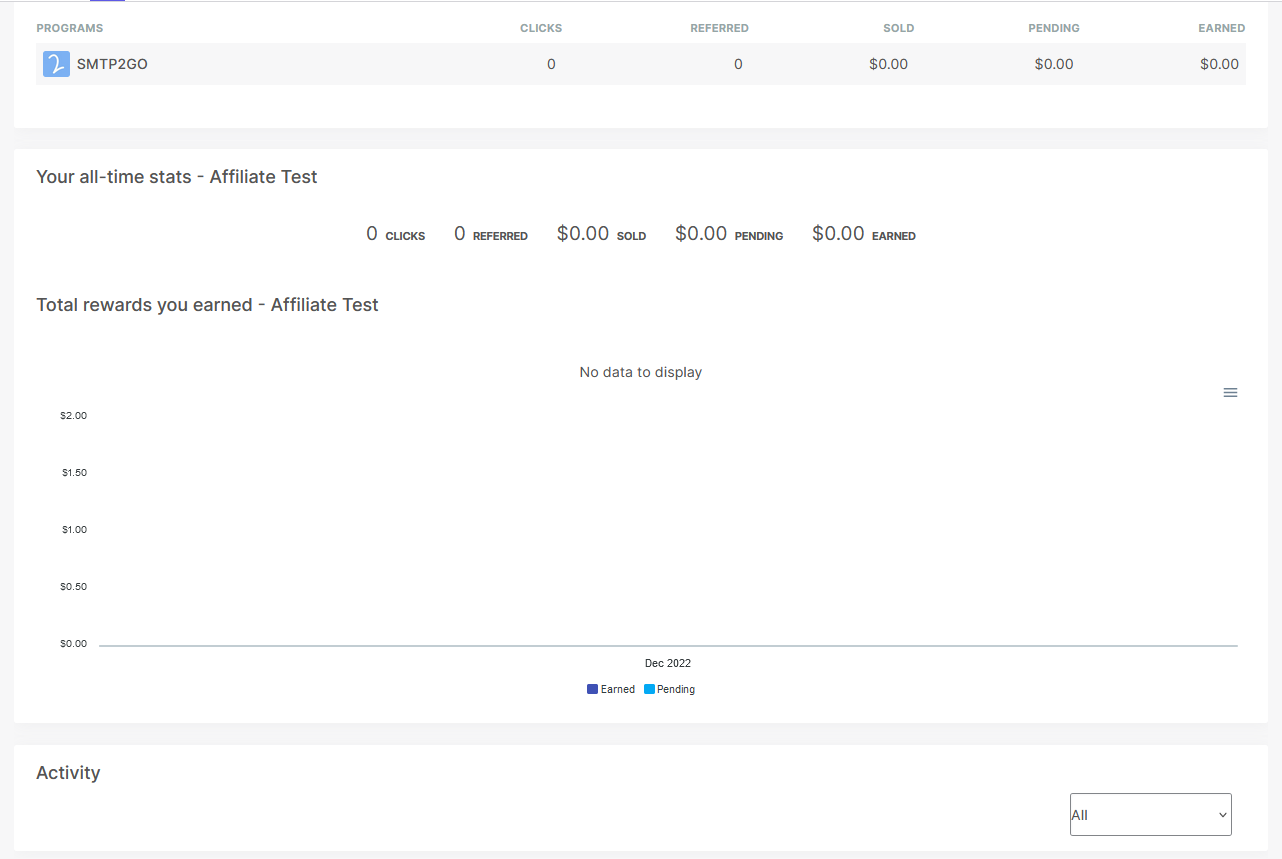Select the SMTP2GO row pending amount

pyautogui.click(x=1054, y=64)
